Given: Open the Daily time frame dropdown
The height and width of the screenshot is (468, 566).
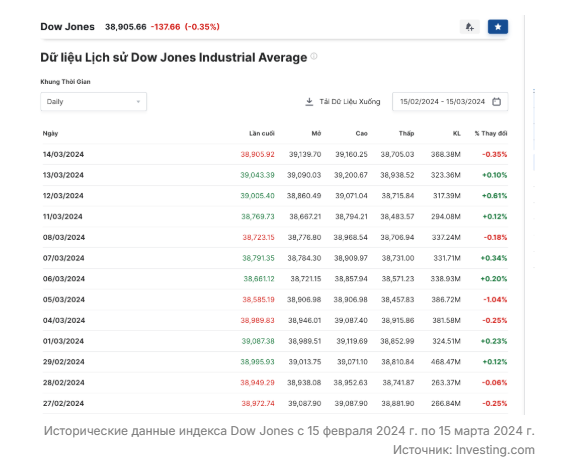Looking at the screenshot, I should [x=93, y=102].
